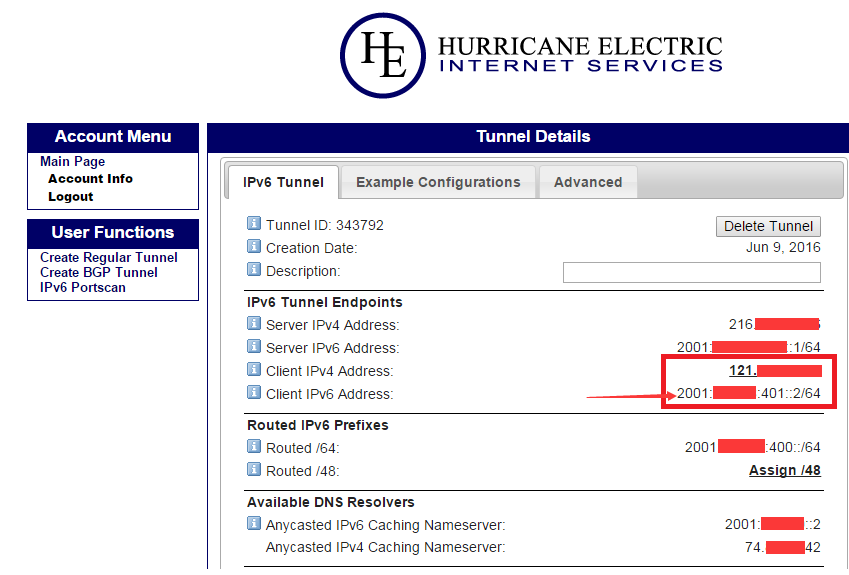Click info icon beside Routed /48
The image size is (849, 575).
(254, 470)
